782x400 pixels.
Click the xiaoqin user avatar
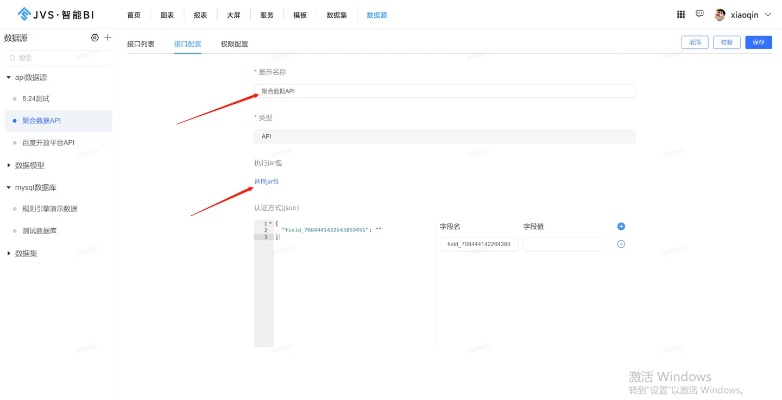[x=720, y=15]
